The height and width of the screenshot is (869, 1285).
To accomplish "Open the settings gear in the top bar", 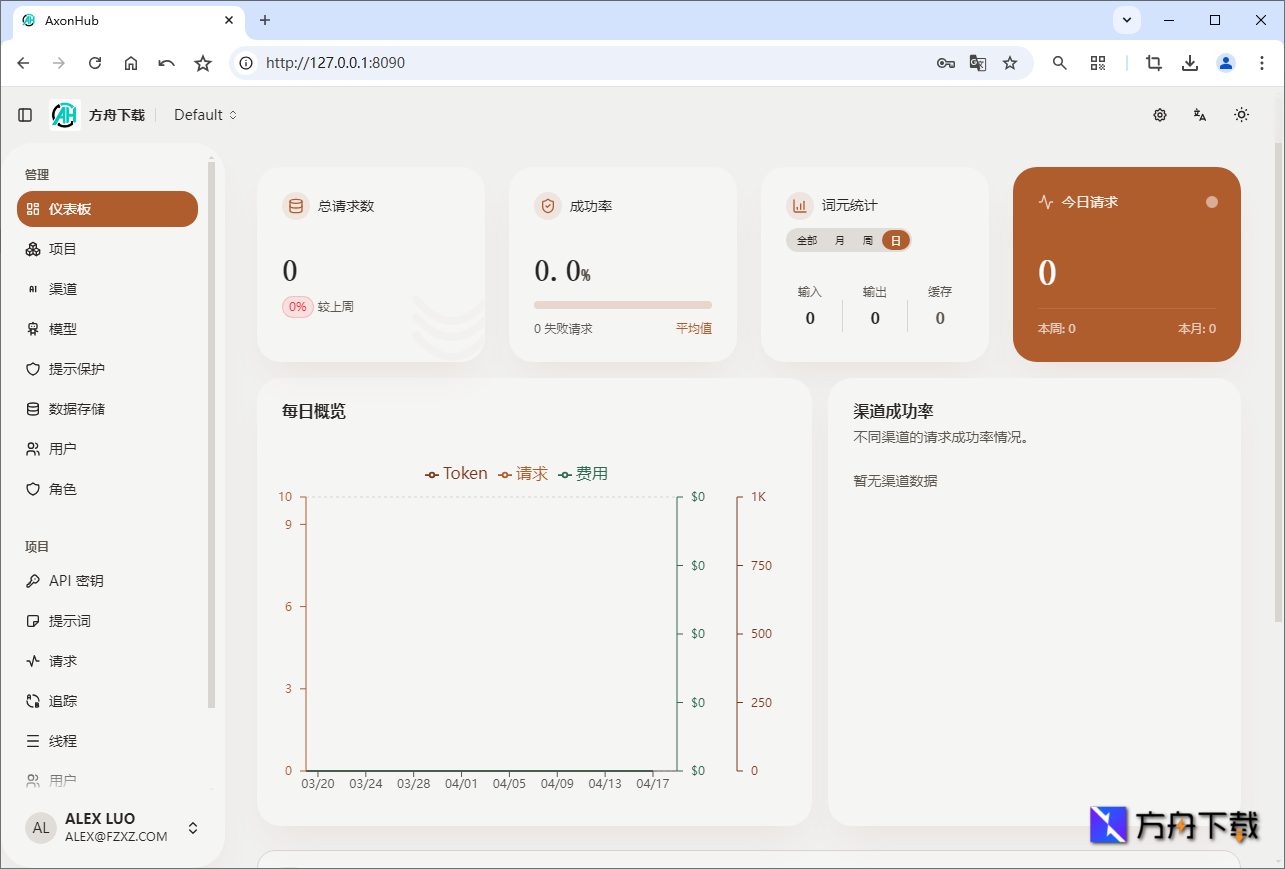I will (x=1159, y=114).
